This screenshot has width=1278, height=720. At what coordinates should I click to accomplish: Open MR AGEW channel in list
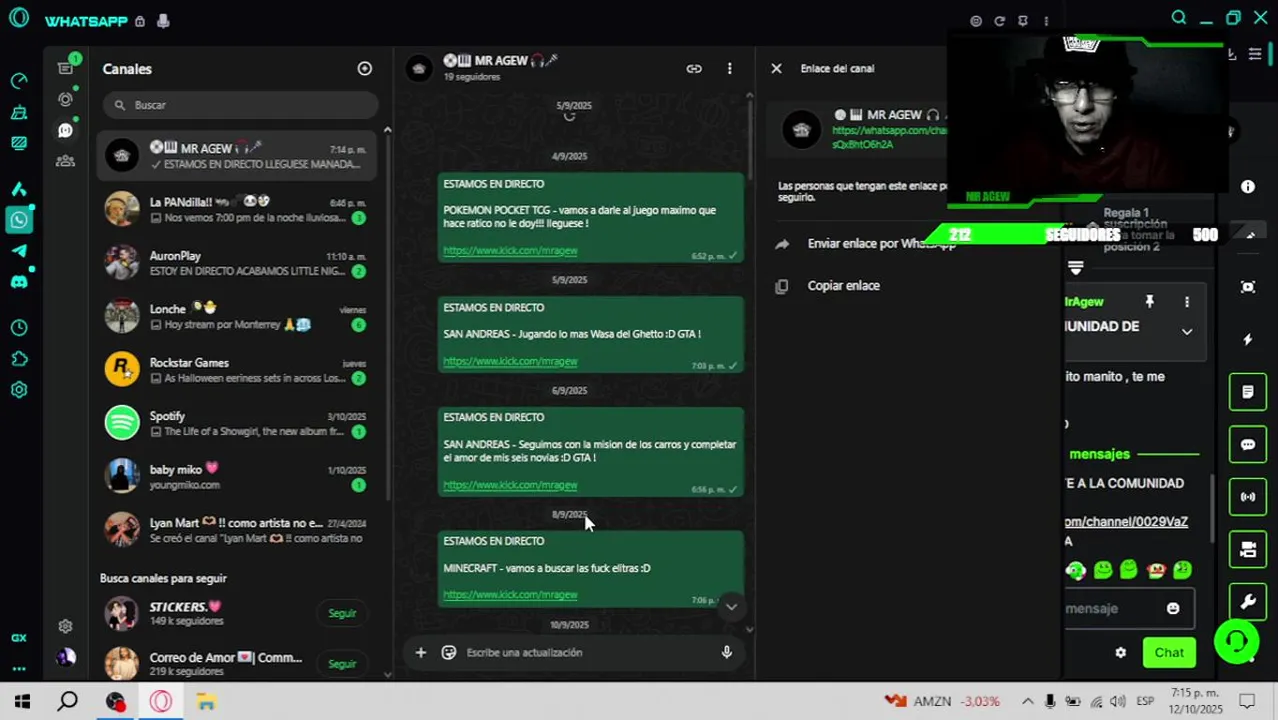236,155
